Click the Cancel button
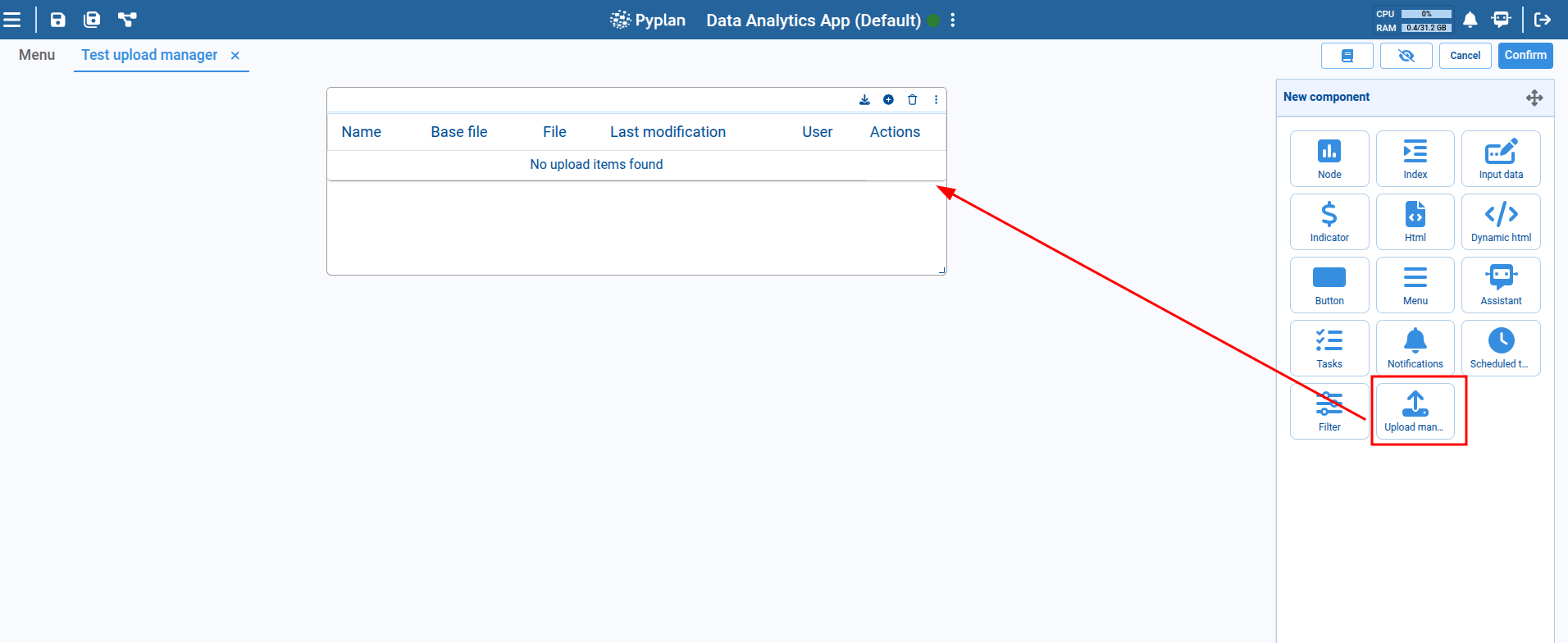This screenshot has height=643, width=1568. coord(1465,56)
